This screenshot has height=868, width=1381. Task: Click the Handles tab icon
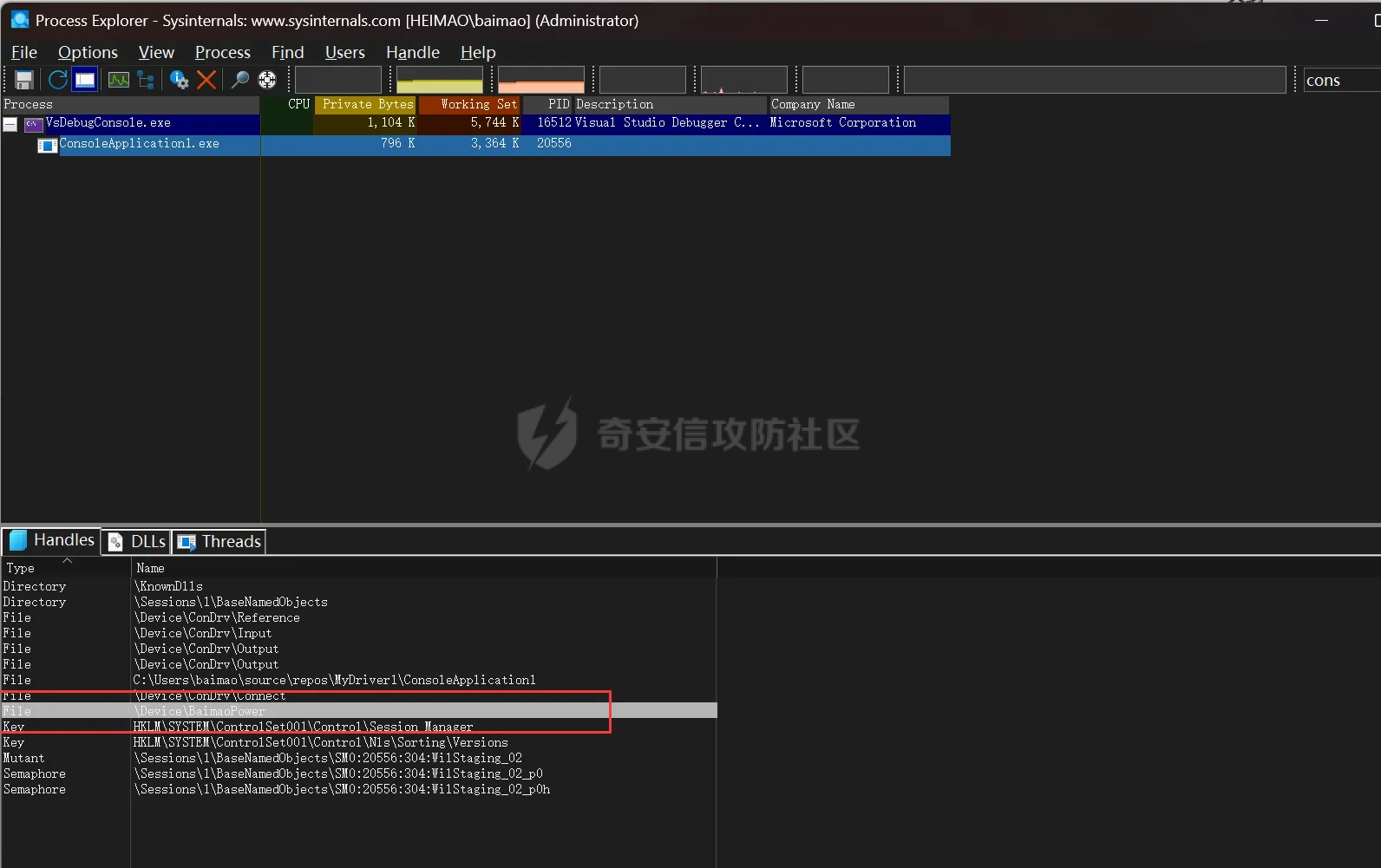(x=18, y=540)
